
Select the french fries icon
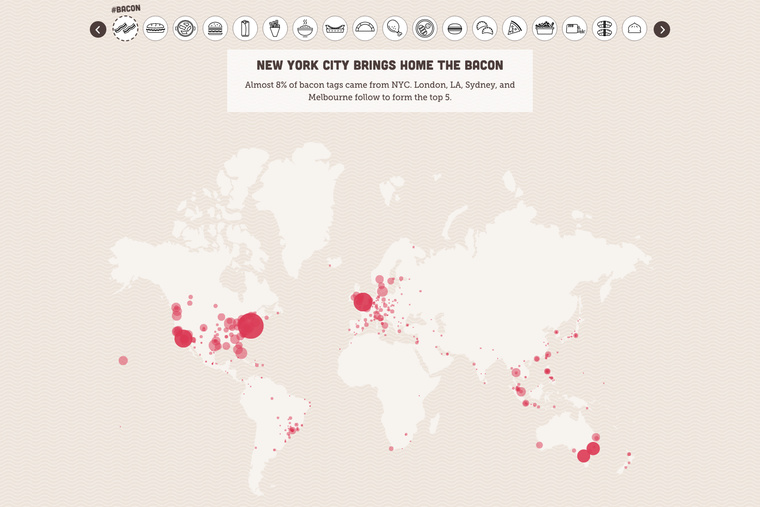tap(275, 29)
